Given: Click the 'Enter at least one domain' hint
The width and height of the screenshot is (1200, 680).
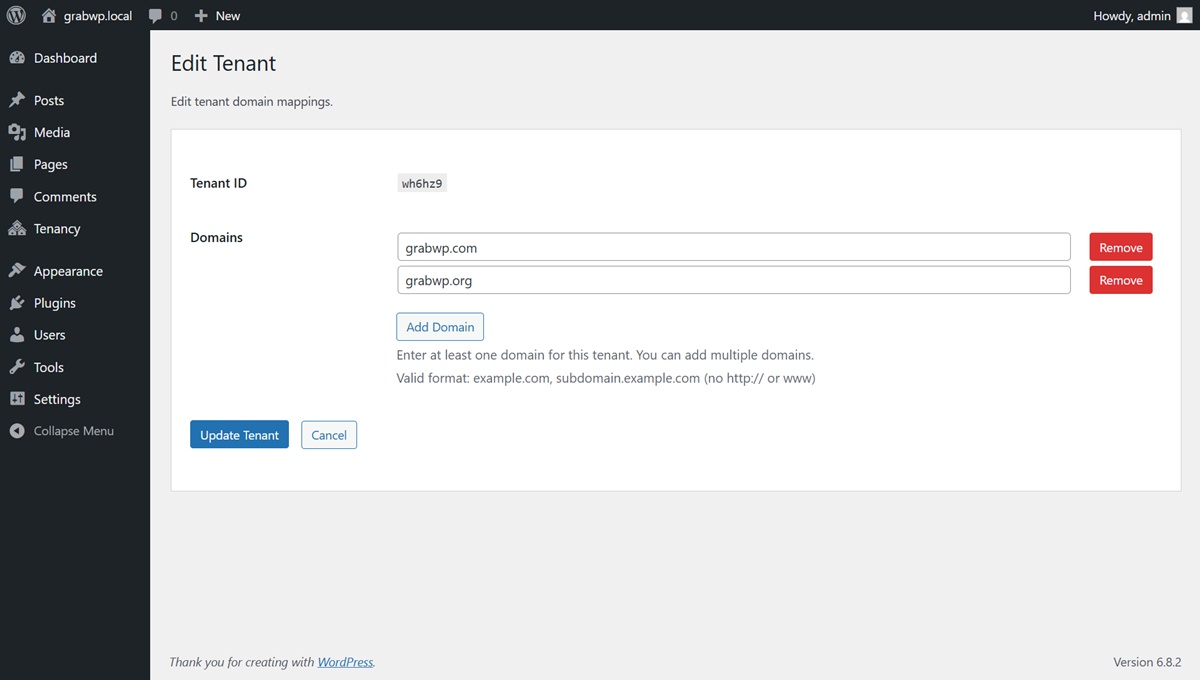Looking at the screenshot, I should coord(605,355).
